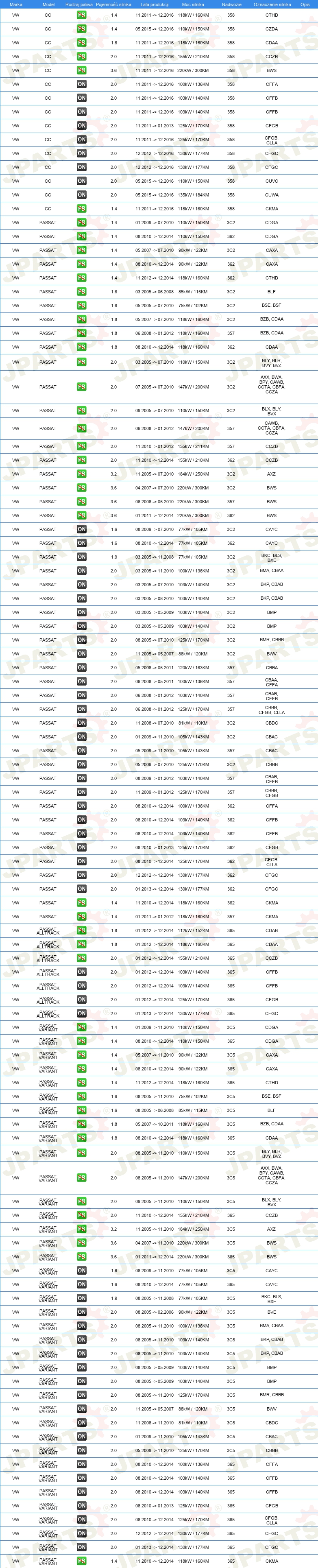Viewport: 318px width, 1568px height.
Task: Select the 04.2007 -> 07.2010 production years cell
Action: pos(155,488)
